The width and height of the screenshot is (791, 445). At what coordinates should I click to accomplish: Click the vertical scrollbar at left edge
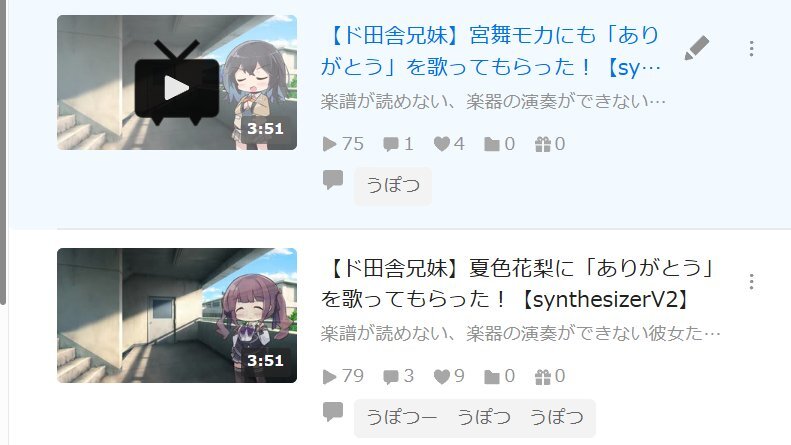coord(3,151)
